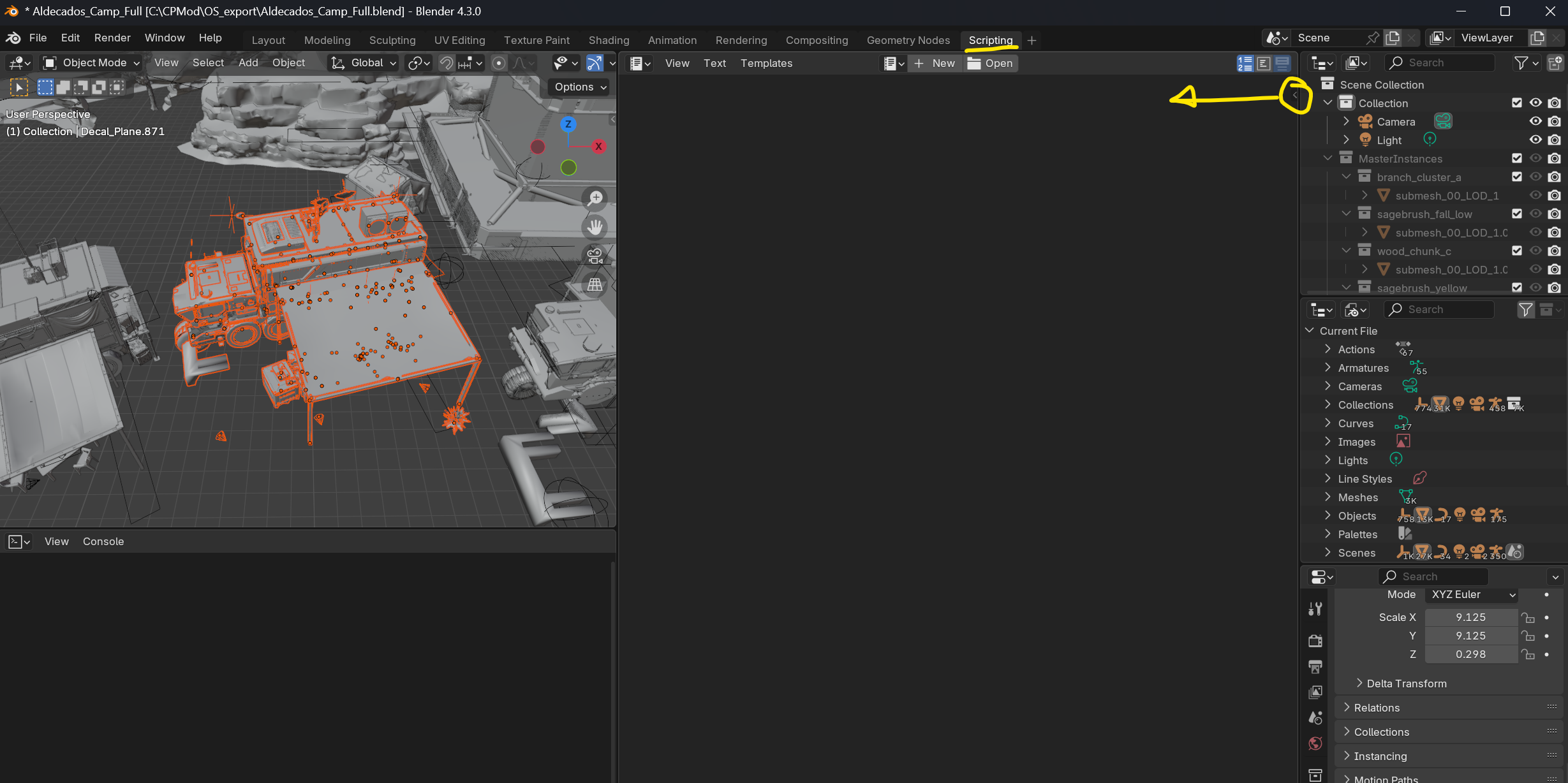Click the zoom magnifier viewport gizmo
The height and width of the screenshot is (783, 1568).
pyautogui.click(x=595, y=198)
